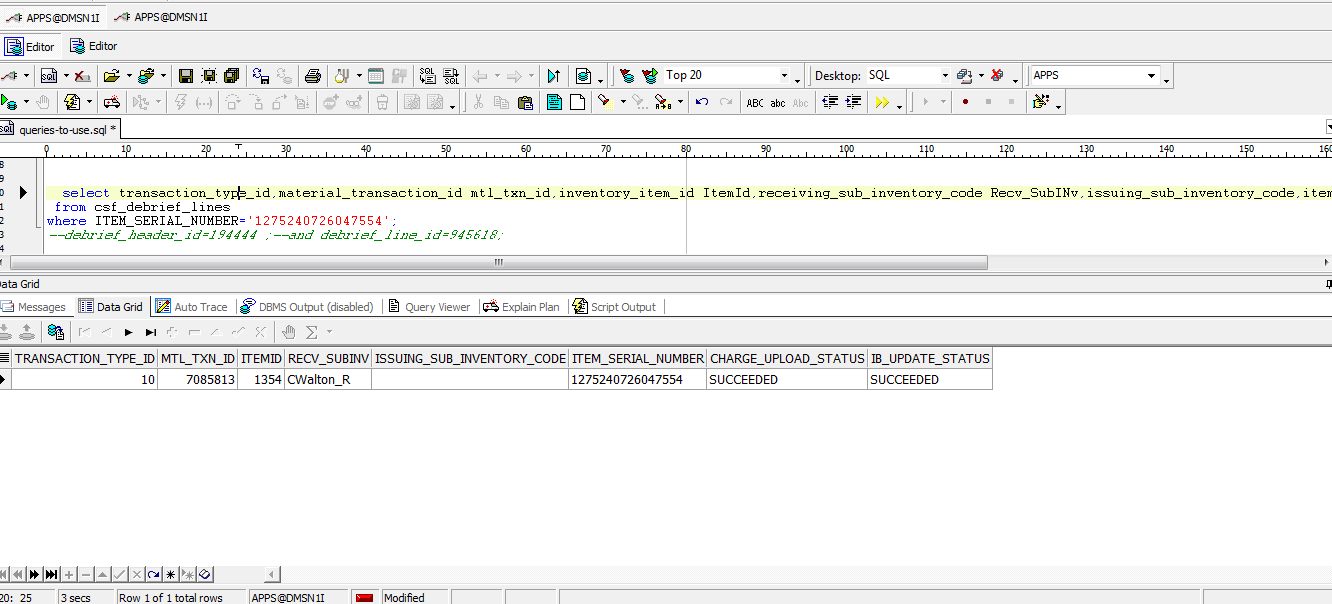Run Explain Plan ambulance toolbar icon
This screenshot has width=1332, height=604.
pyautogui.click(x=111, y=102)
